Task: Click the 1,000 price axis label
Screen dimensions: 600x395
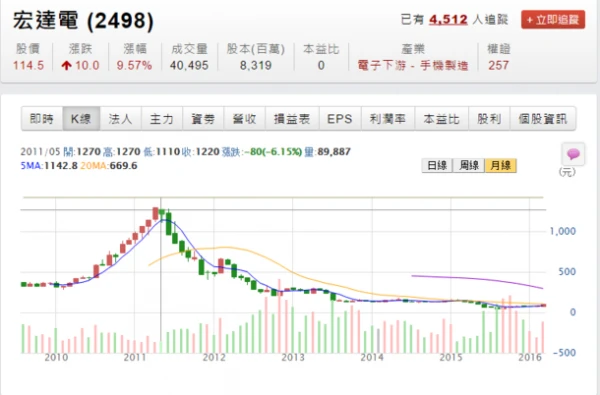Action: 562,231
